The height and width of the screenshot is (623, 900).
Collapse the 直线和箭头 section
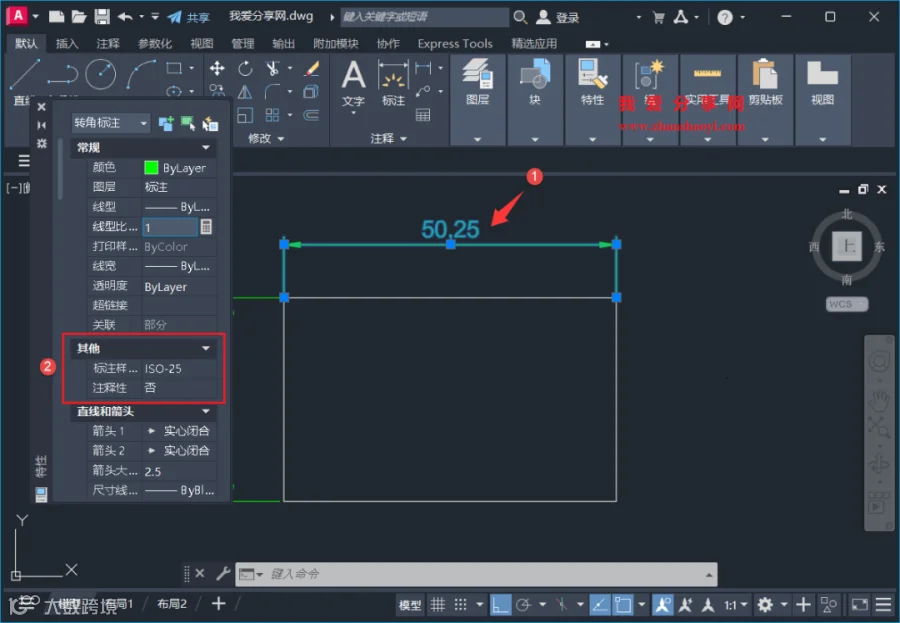click(205, 411)
